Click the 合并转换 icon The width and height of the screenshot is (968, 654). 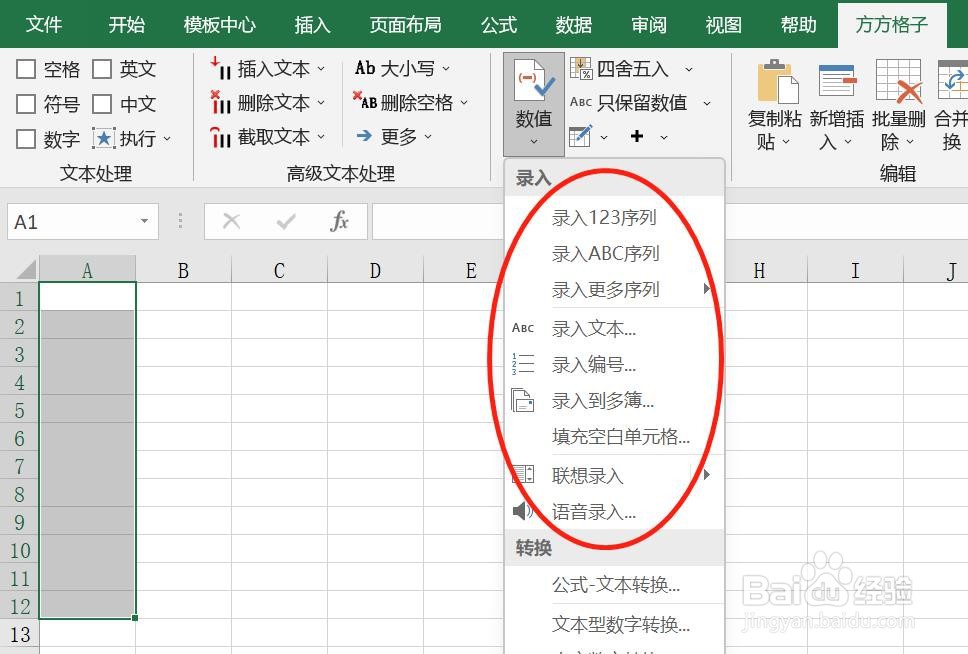tap(953, 80)
